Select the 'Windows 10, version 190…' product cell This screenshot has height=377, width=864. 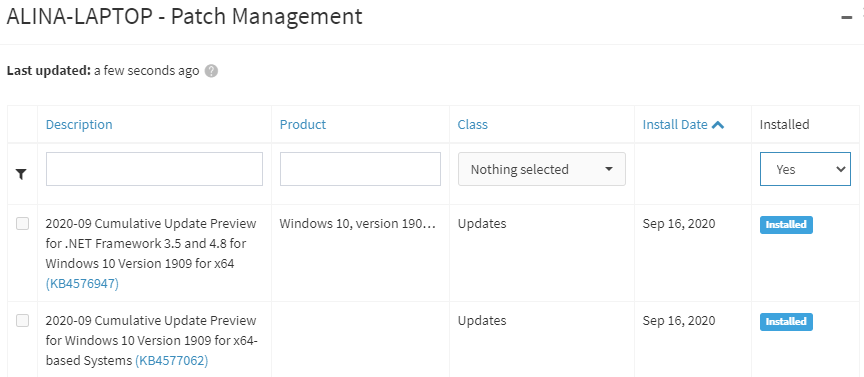(x=358, y=224)
